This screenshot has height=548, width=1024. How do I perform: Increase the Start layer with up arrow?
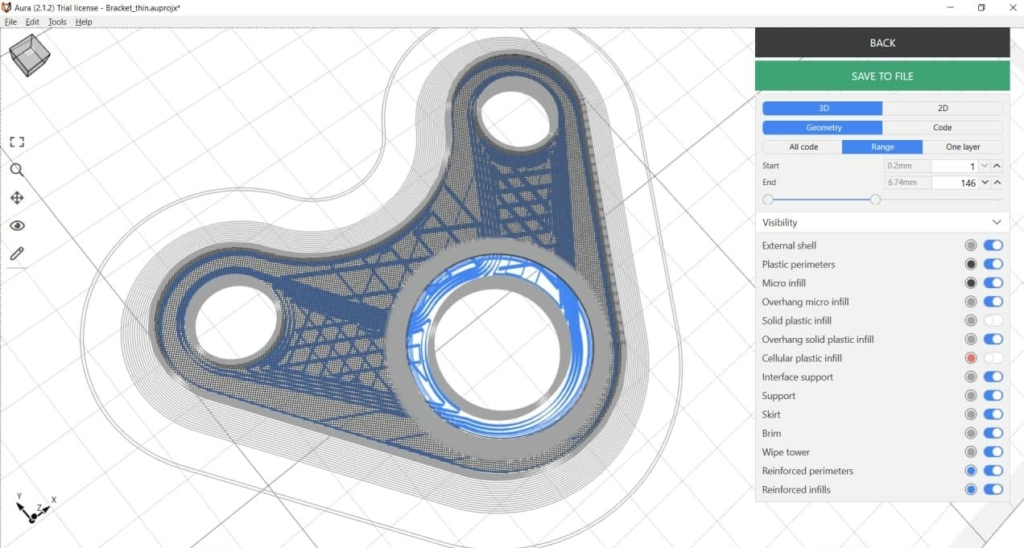(x=997, y=166)
